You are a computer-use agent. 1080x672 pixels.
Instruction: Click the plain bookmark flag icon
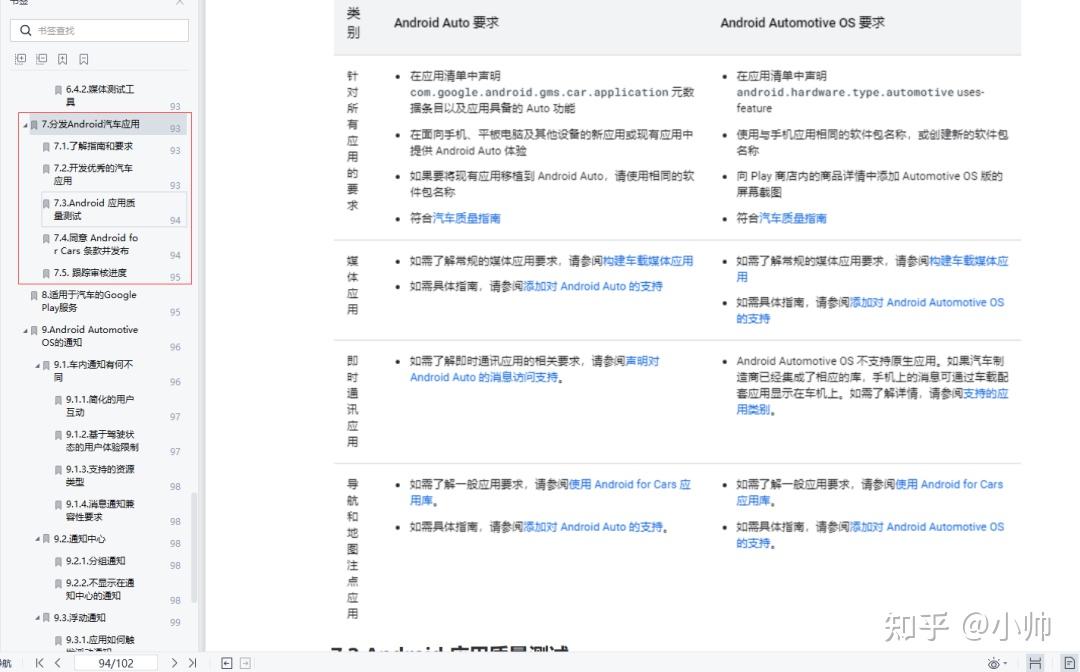(83, 59)
